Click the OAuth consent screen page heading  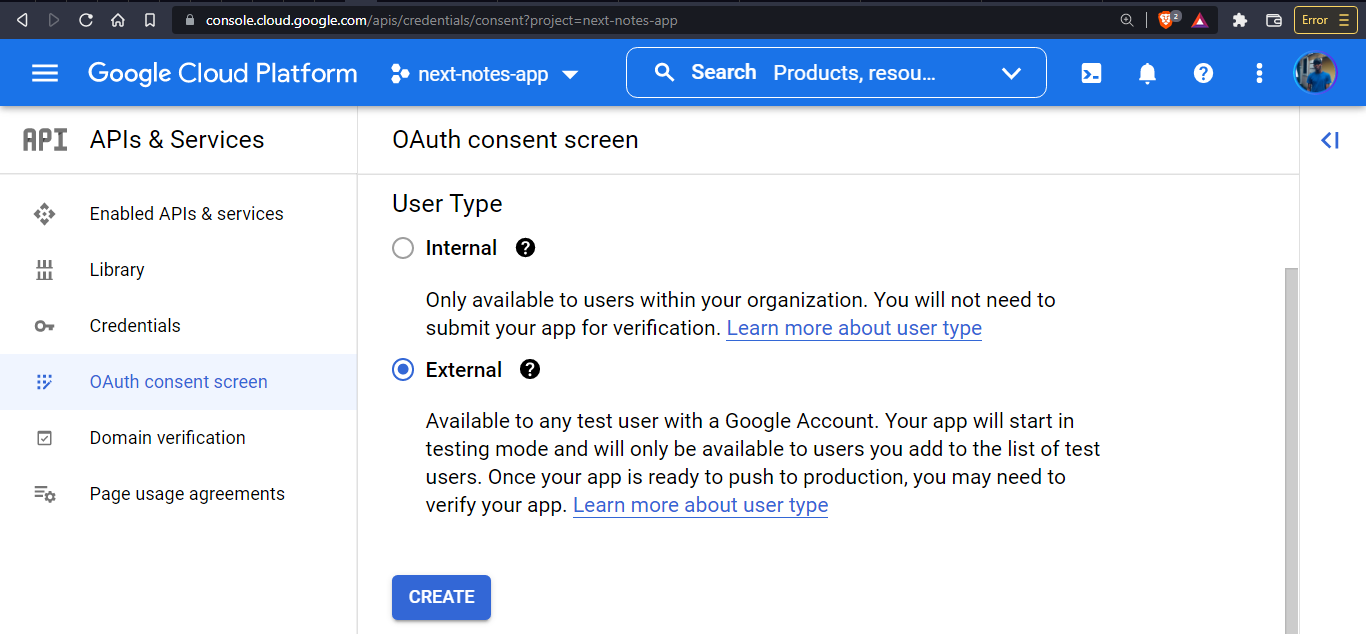(515, 140)
